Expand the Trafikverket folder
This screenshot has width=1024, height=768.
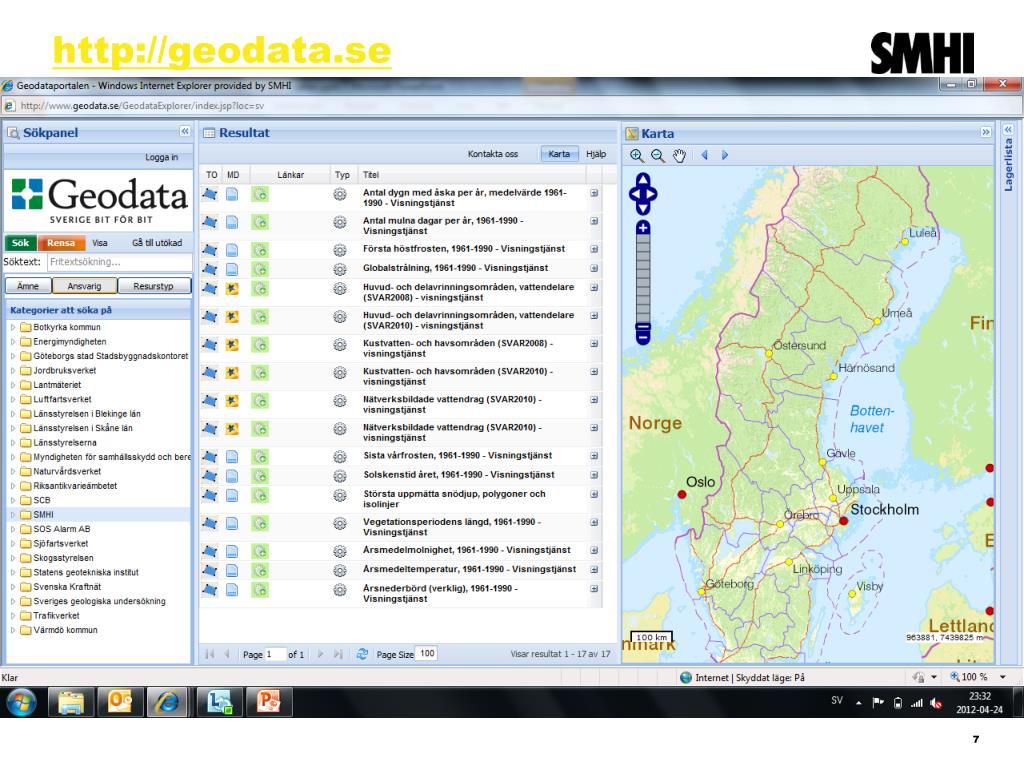coord(12,615)
